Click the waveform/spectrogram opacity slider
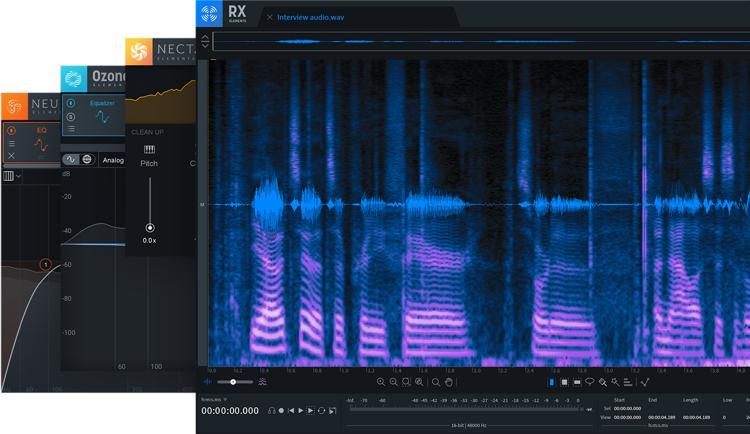This screenshot has height=434, width=750. click(235, 382)
